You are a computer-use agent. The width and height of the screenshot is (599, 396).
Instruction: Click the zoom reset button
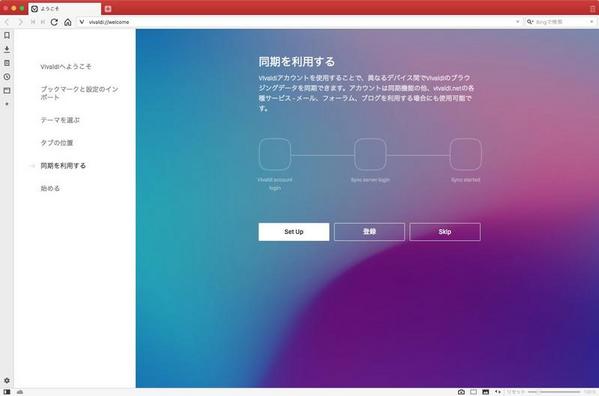(516, 392)
